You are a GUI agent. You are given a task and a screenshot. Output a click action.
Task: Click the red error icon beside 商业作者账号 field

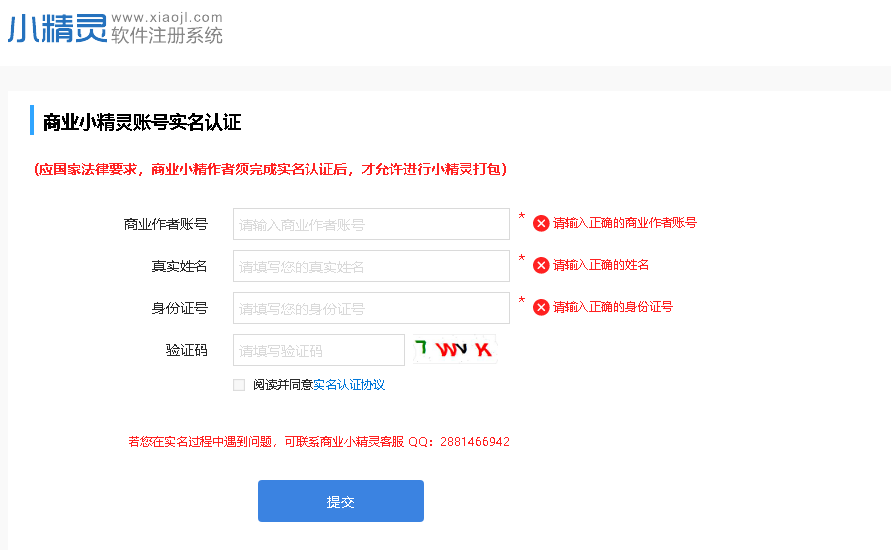click(x=541, y=223)
